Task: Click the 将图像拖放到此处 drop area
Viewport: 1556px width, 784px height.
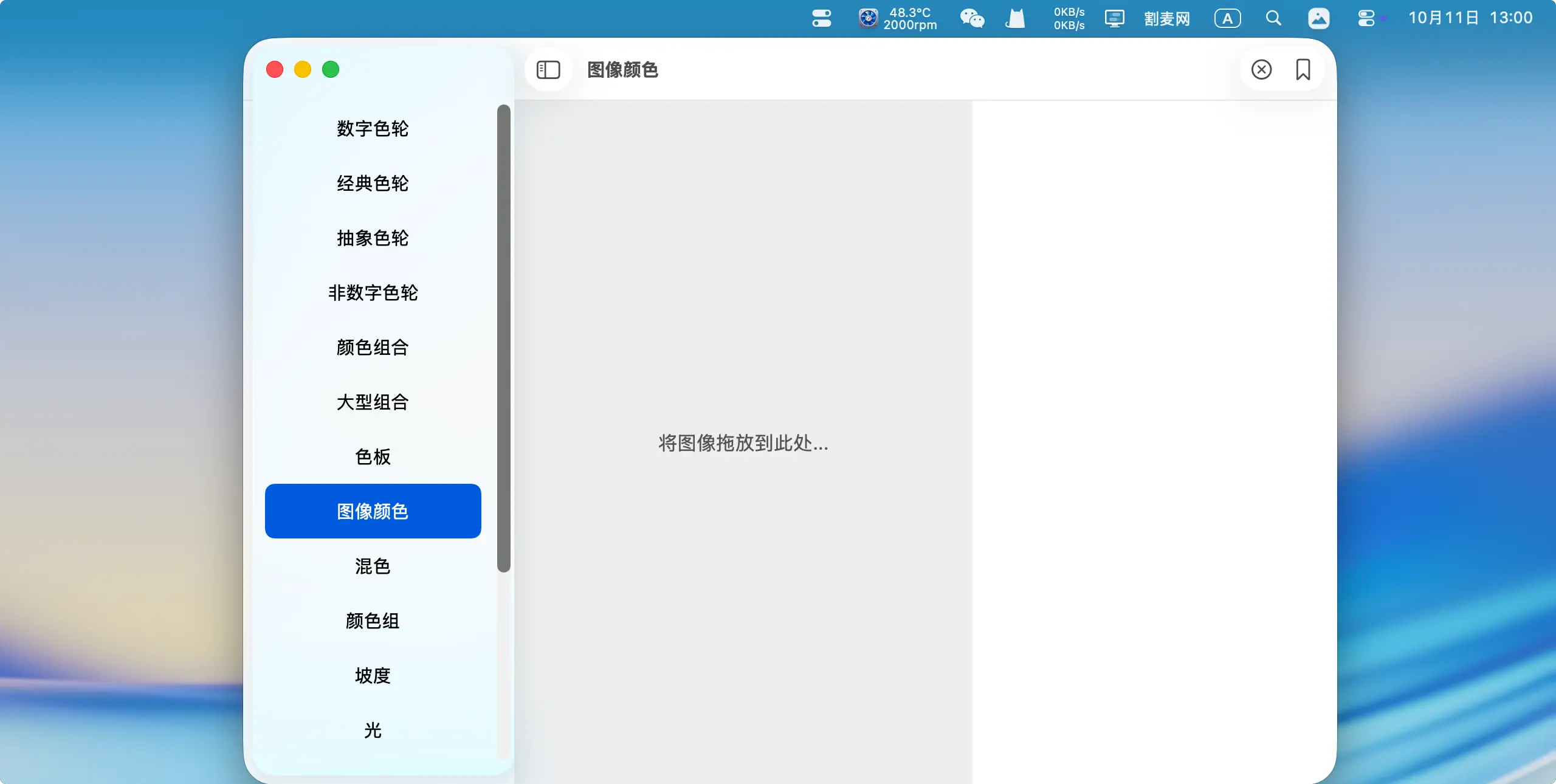Action: (743, 443)
